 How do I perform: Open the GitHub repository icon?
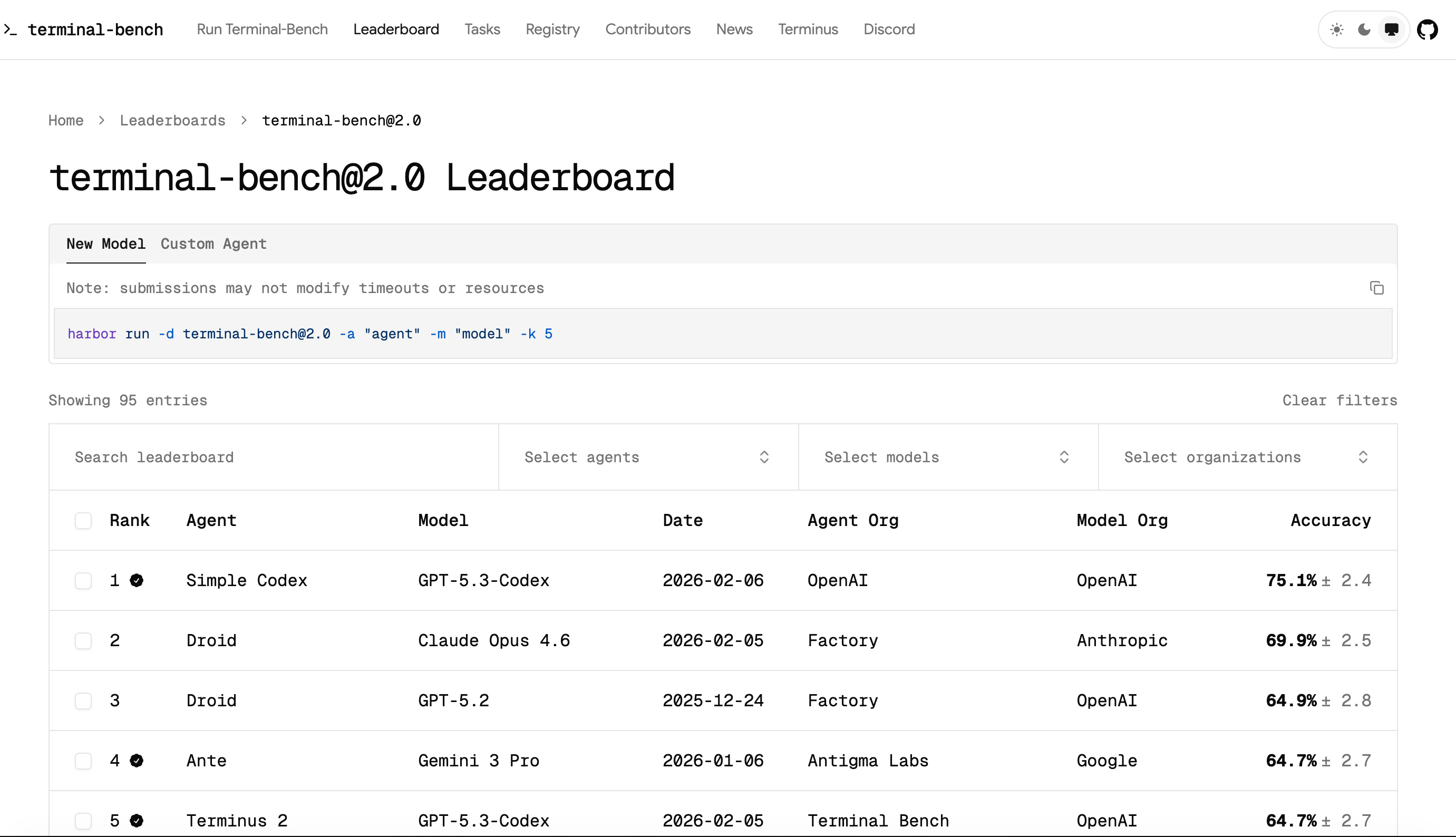[1427, 30]
